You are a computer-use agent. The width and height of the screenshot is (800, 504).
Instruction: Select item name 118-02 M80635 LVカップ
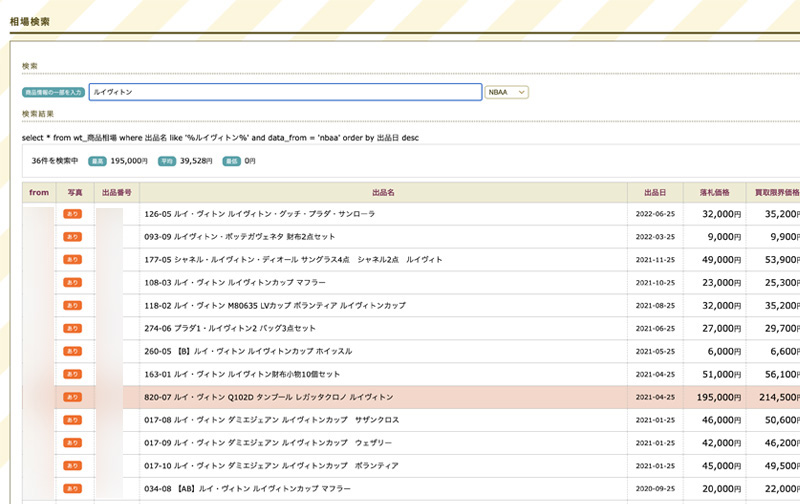(x=274, y=306)
